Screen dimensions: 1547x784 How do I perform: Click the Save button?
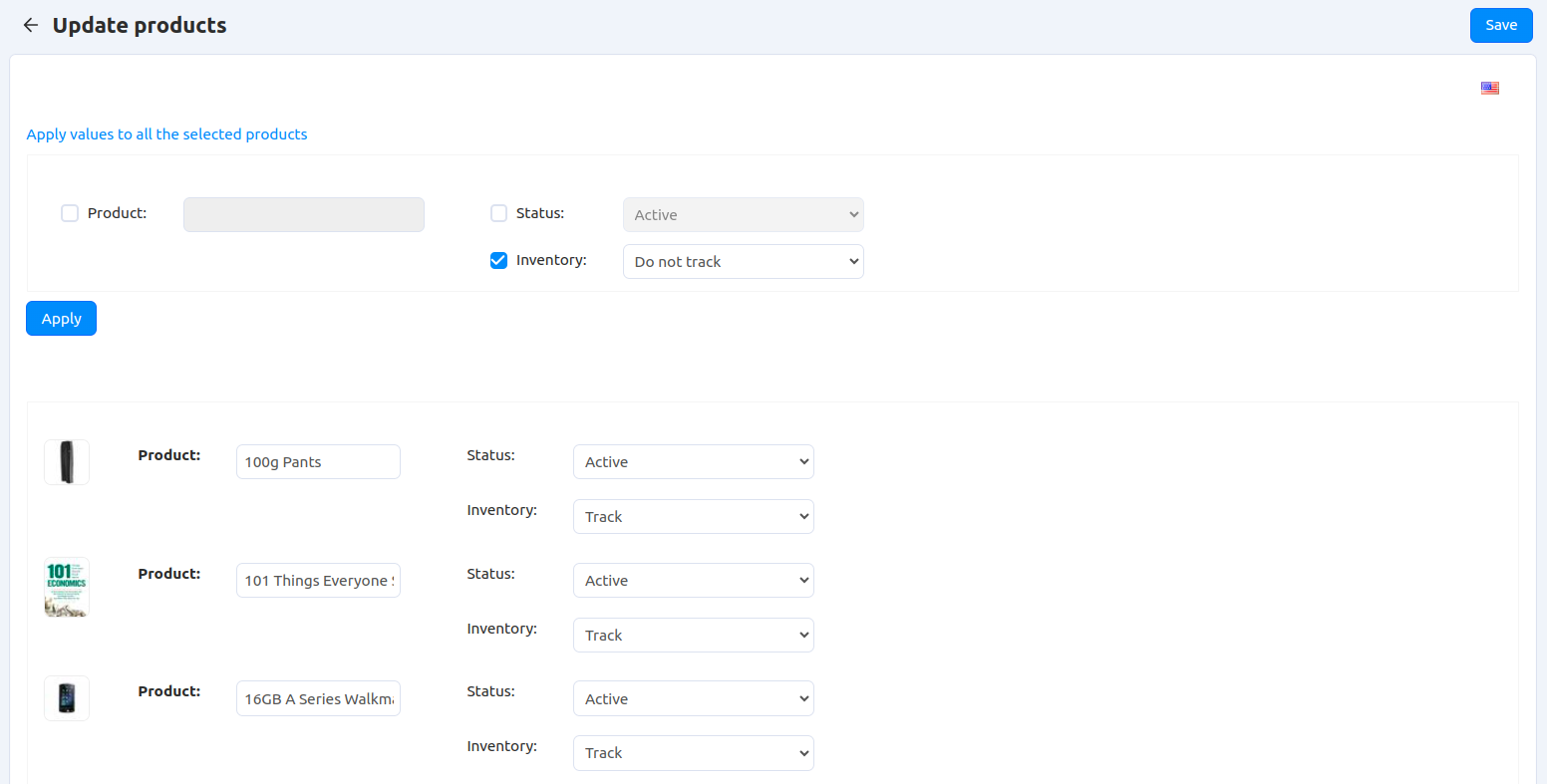[1501, 26]
